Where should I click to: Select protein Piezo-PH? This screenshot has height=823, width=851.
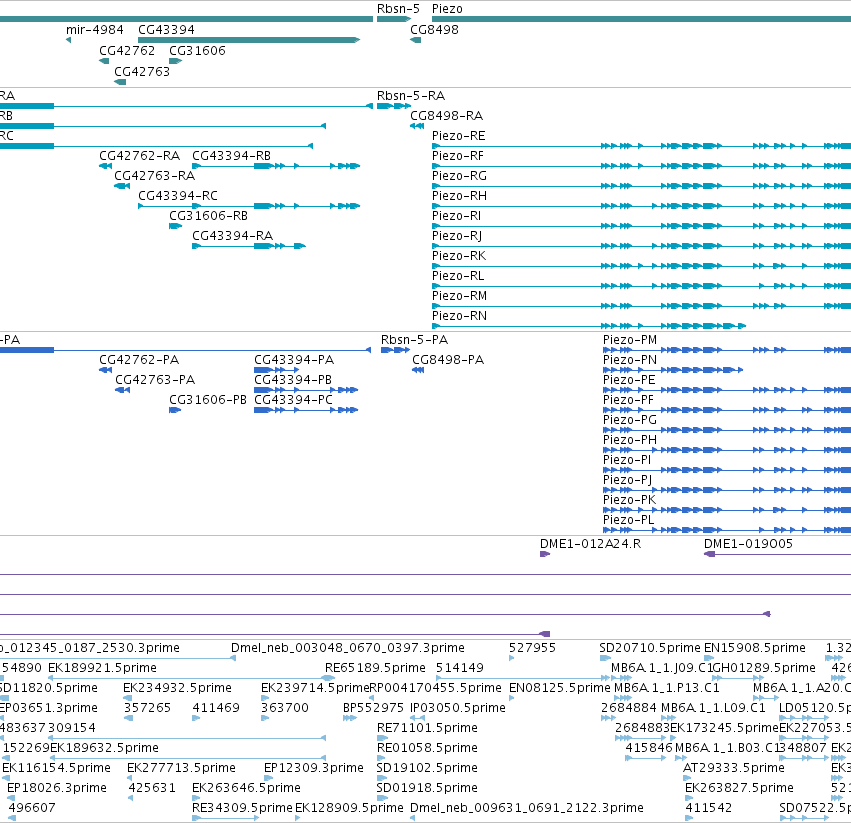[x=630, y=440]
